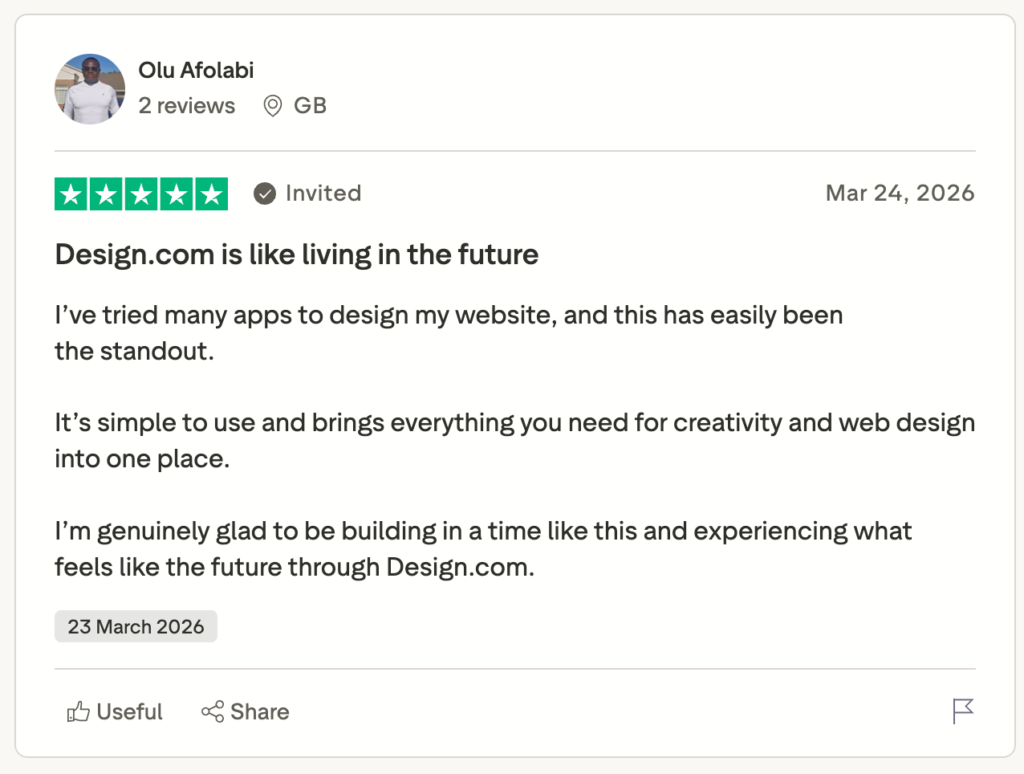
Task: Click the Useful button label
Action: pyautogui.click(x=129, y=712)
